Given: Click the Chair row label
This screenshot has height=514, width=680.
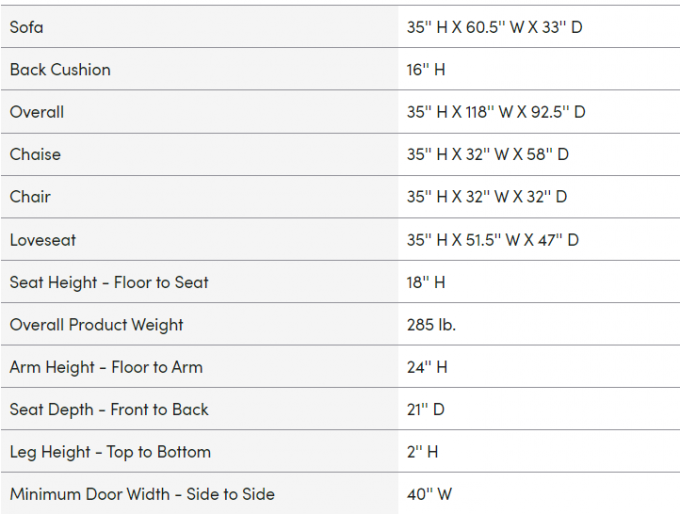Looking at the screenshot, I should click(30, 197).
